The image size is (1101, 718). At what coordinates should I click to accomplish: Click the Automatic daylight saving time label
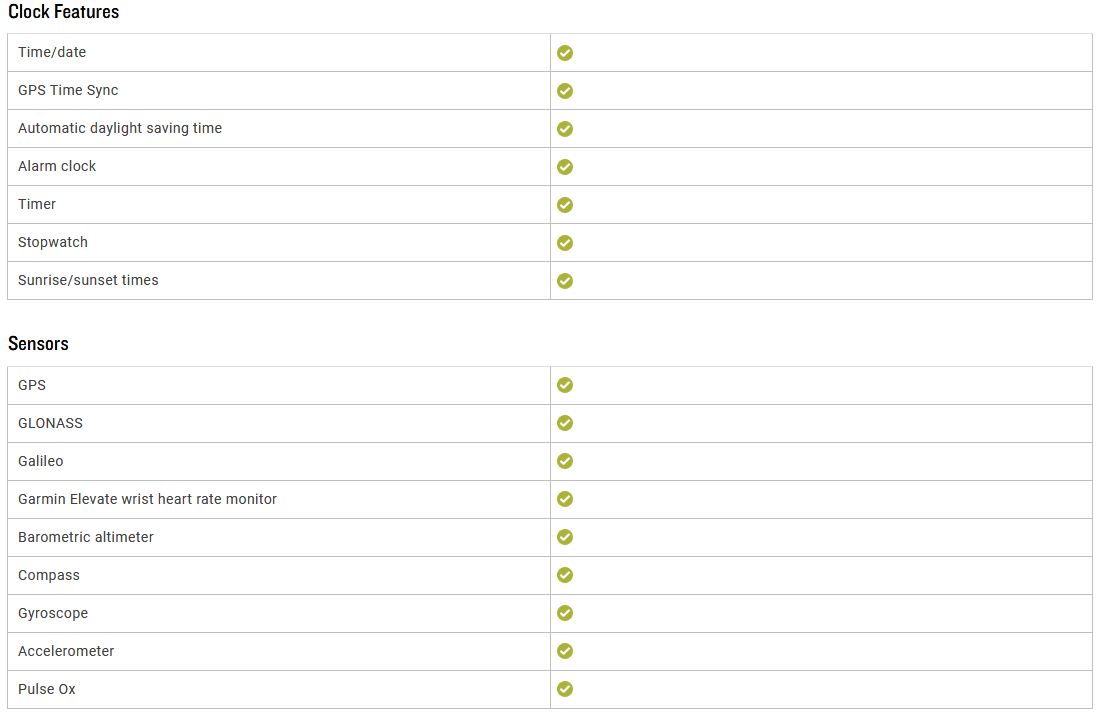click(x=120, y=128)
